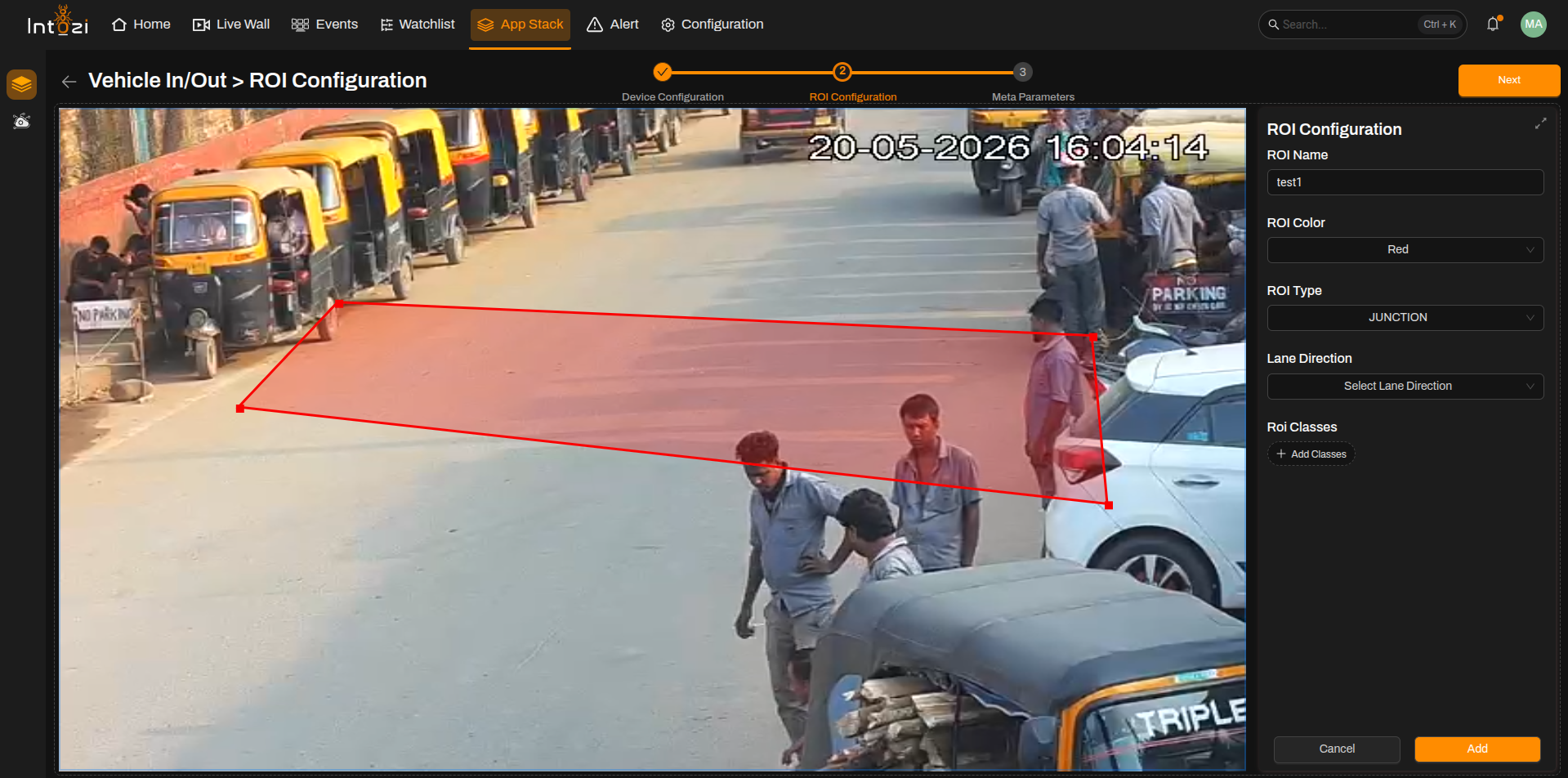This screenshot has height=778, width=1568.
Task: Click the orange Next button
Action: click(1508, 80)
